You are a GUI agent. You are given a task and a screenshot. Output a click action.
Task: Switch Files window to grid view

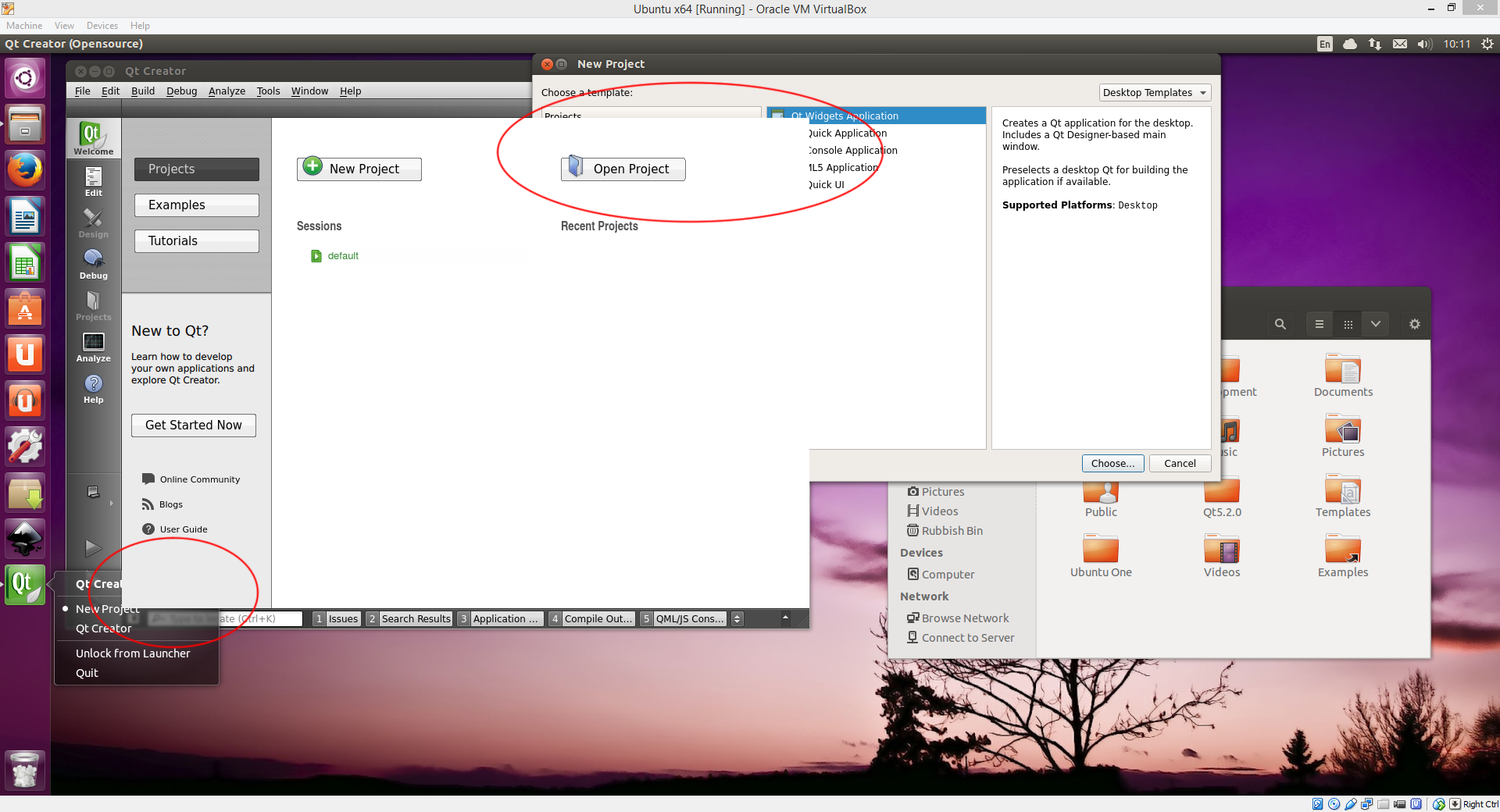pos(1348,324)
